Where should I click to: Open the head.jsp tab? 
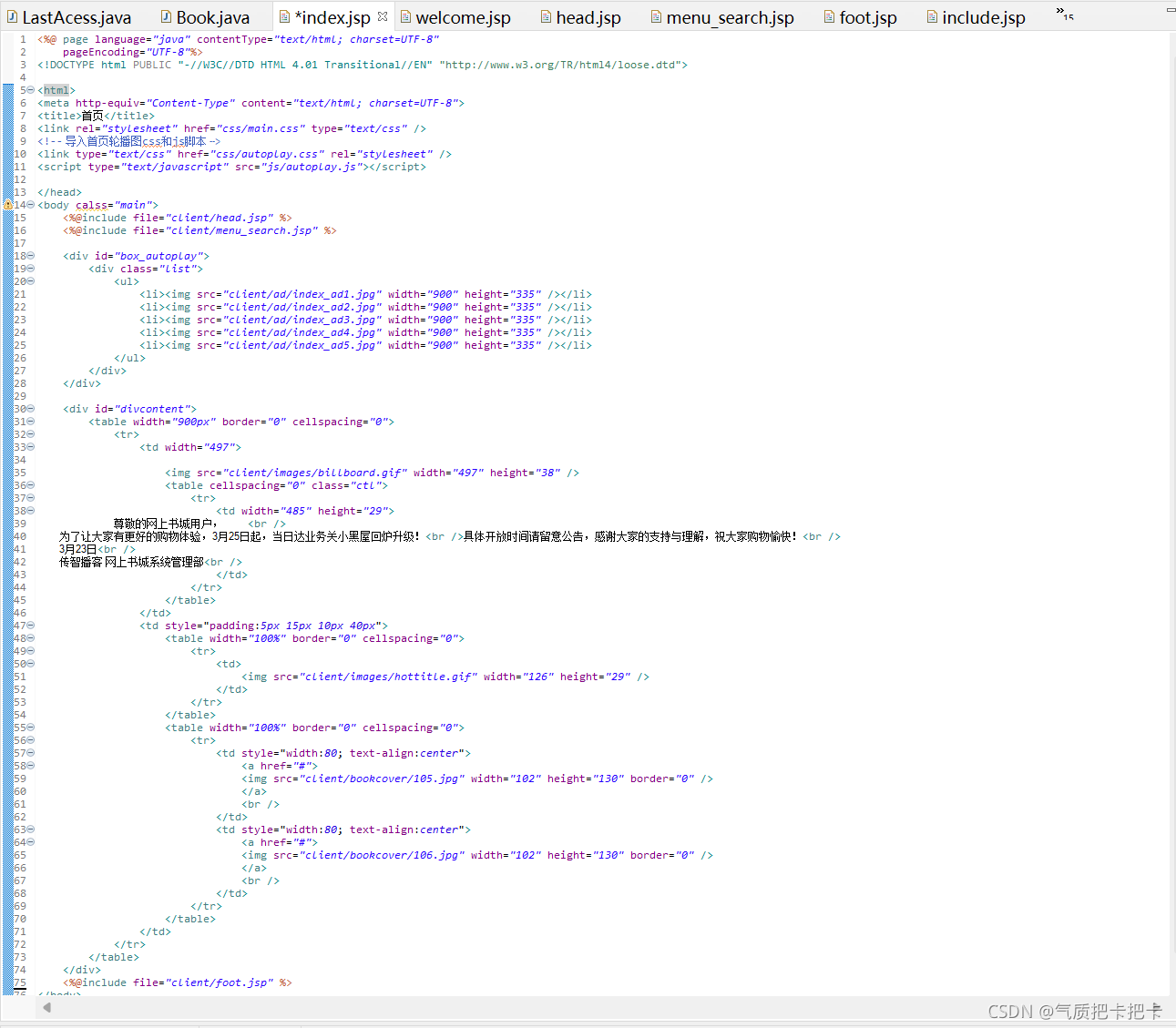click(580, 17)
